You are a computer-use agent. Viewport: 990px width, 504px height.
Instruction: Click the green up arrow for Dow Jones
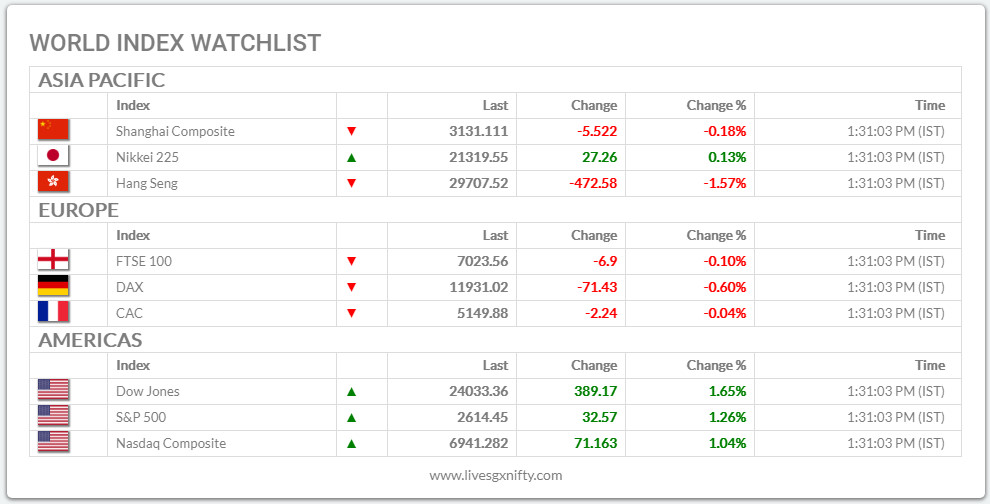pyautogui.click(x=352, y=392)
